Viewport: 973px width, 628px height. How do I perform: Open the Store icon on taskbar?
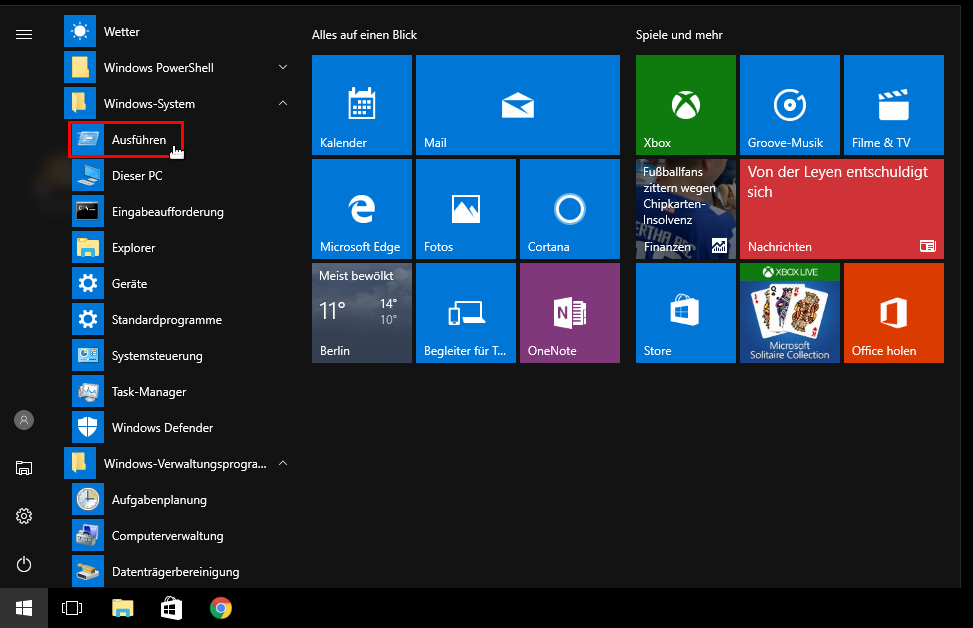coord(171,608)
